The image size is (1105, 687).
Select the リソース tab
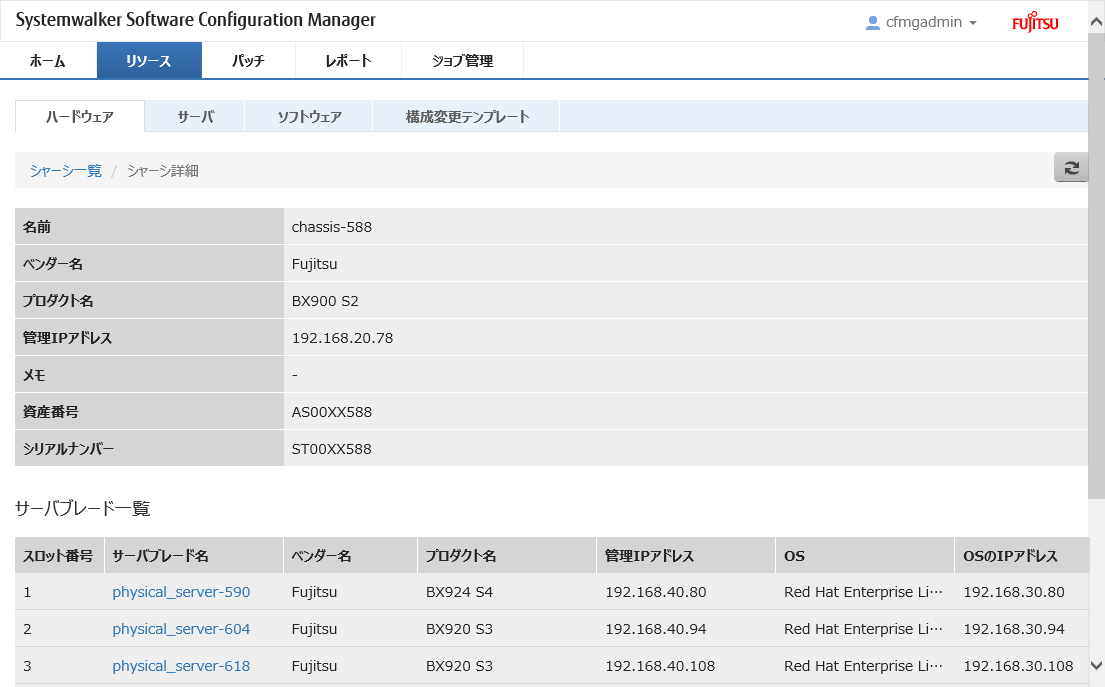pos(149,61)
